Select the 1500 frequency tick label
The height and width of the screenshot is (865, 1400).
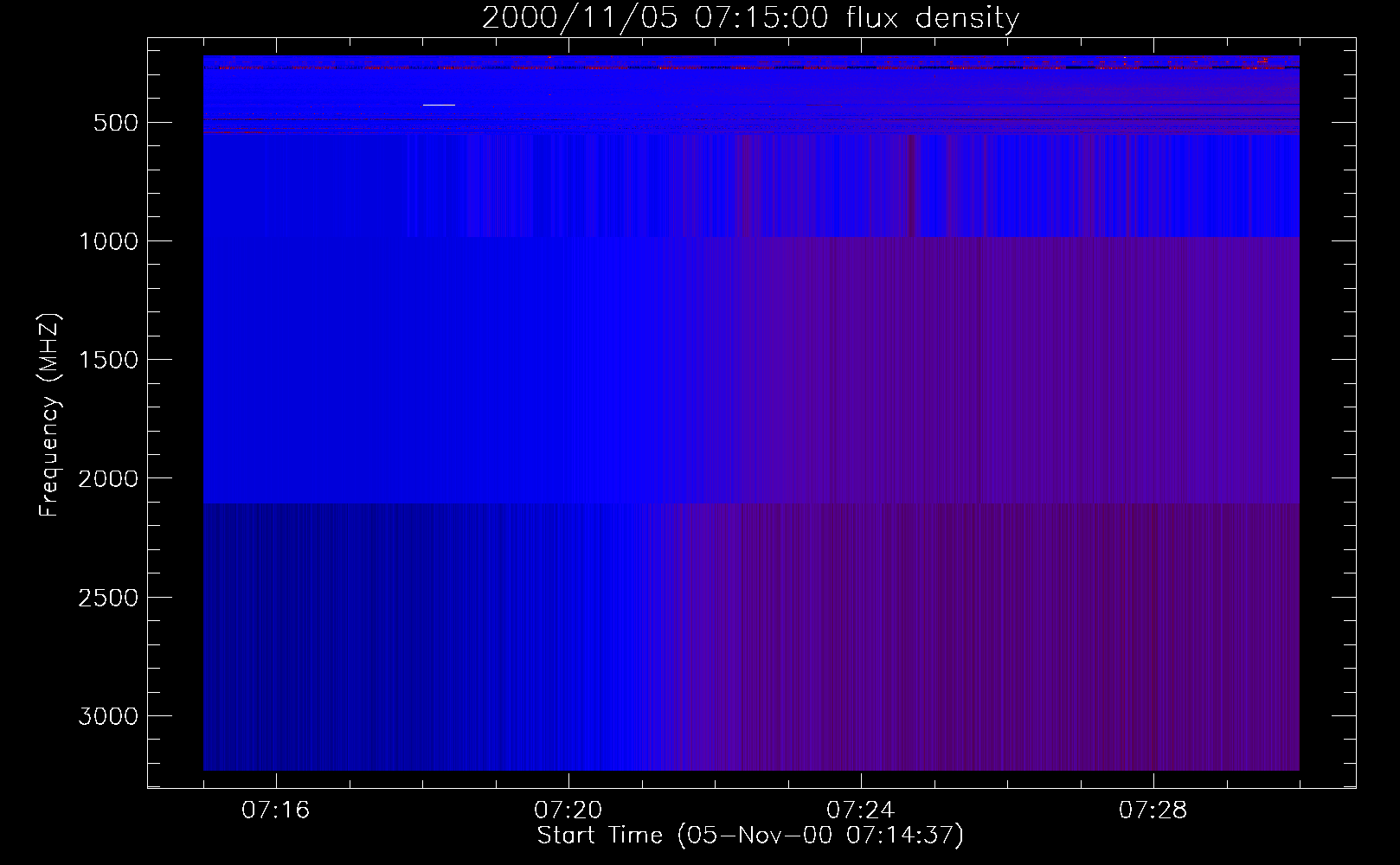(107, 360)
